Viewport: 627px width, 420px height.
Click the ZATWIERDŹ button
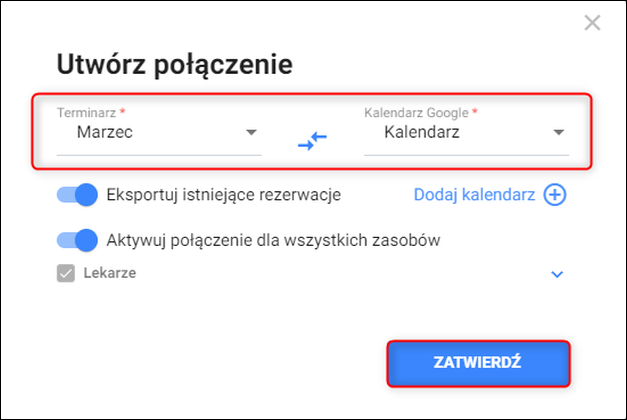coord(478,363)
